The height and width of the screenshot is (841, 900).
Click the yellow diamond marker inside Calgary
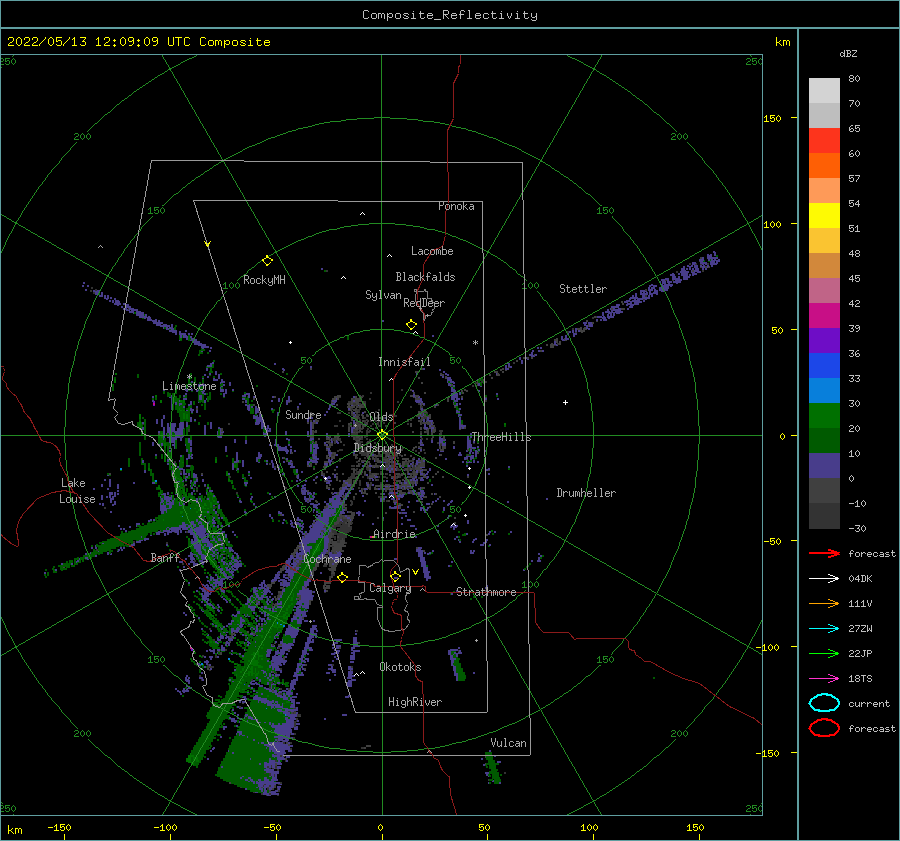pos(395,576)
